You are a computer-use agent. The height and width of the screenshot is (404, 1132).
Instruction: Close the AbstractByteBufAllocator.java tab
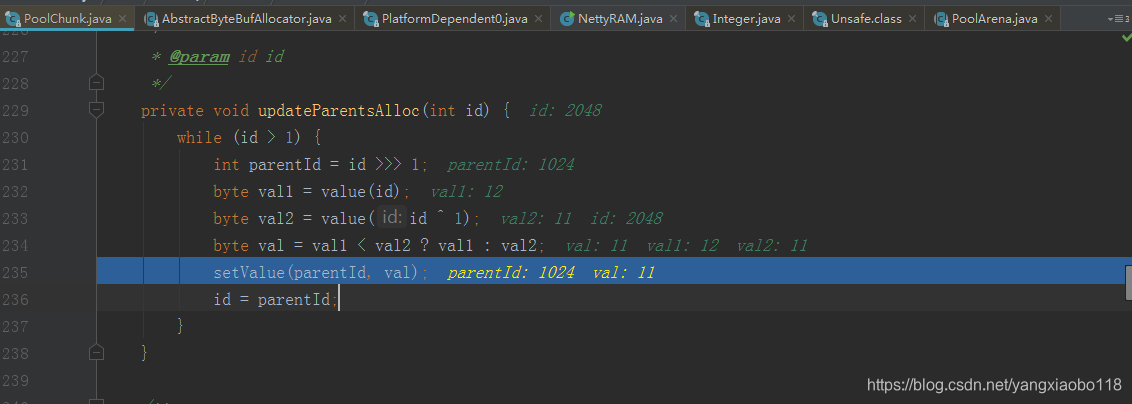(343, 19)
